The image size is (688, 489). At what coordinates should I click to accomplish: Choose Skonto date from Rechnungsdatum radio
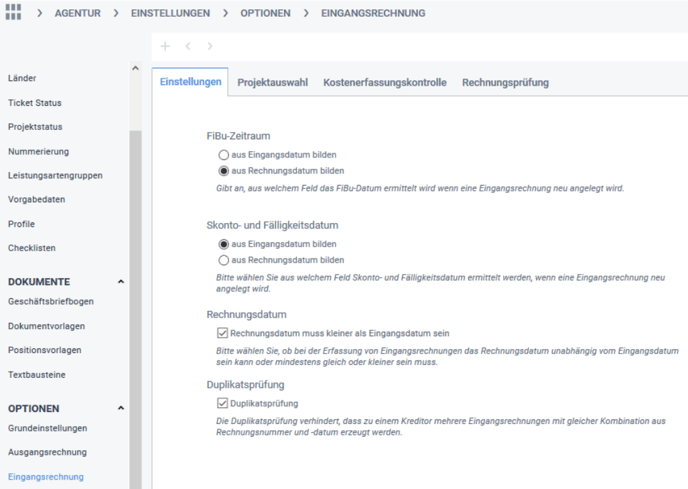click(x=223, y=260)
